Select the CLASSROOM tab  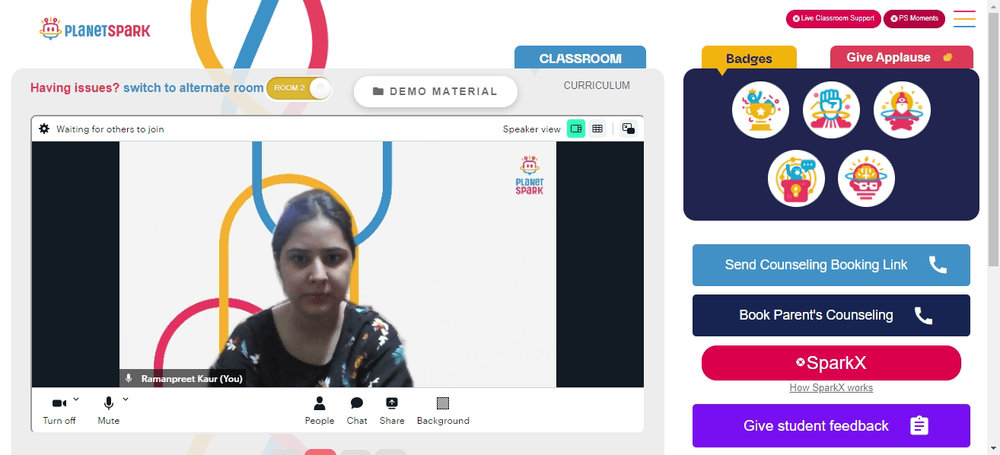tap(580, 57)
